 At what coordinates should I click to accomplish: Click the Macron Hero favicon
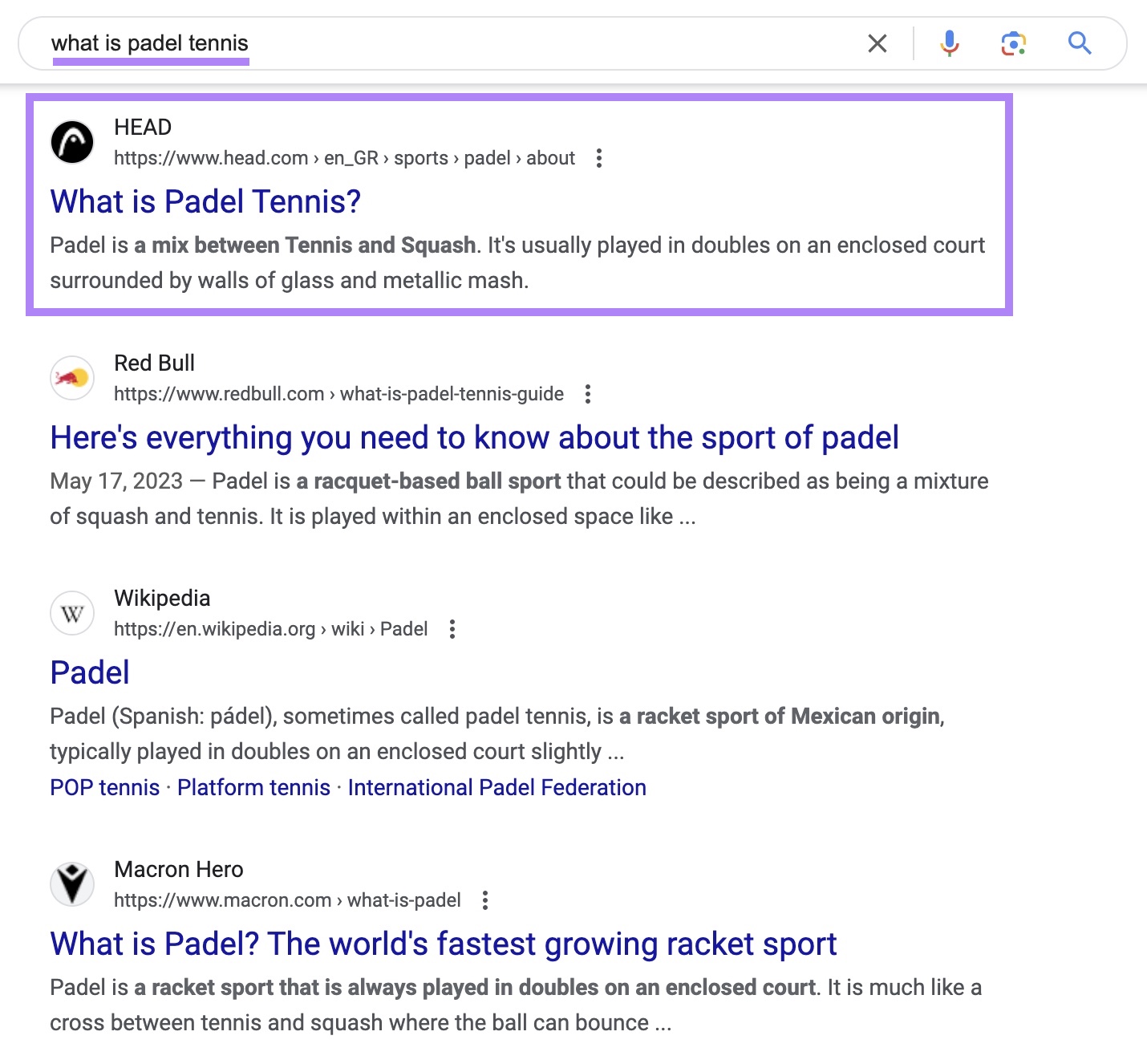point(72,884)
